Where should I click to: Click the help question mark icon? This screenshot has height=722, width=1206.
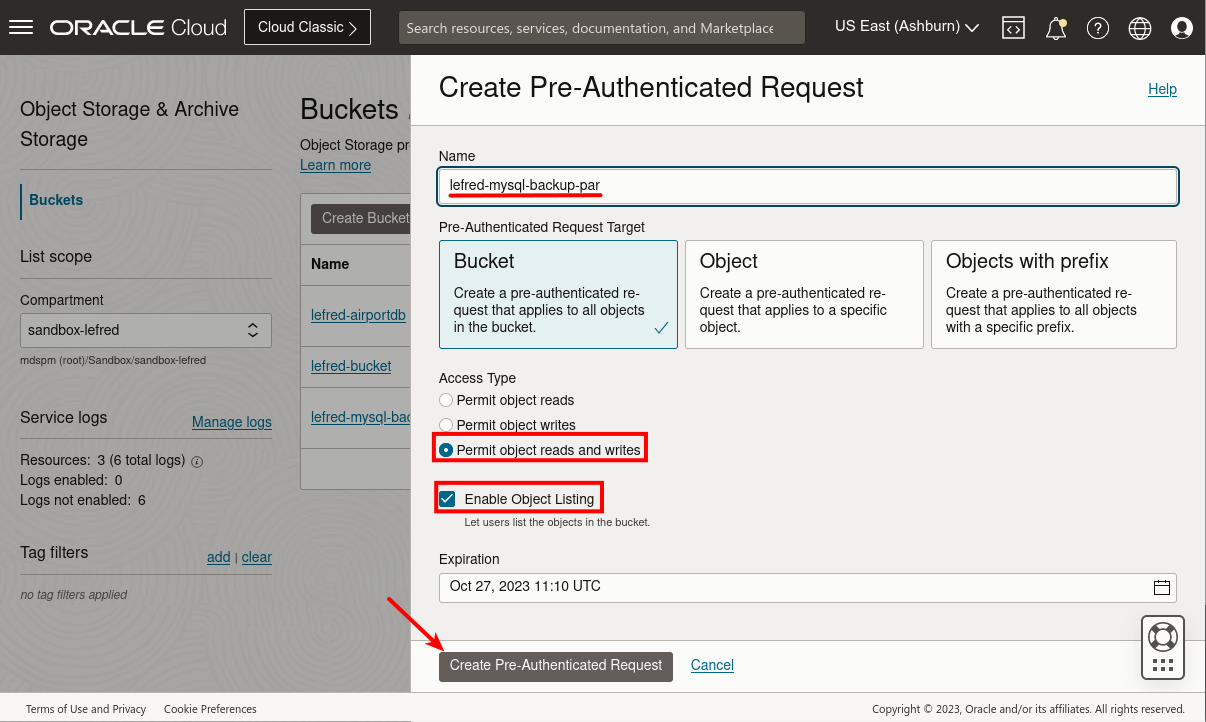tap(1098, 28)
